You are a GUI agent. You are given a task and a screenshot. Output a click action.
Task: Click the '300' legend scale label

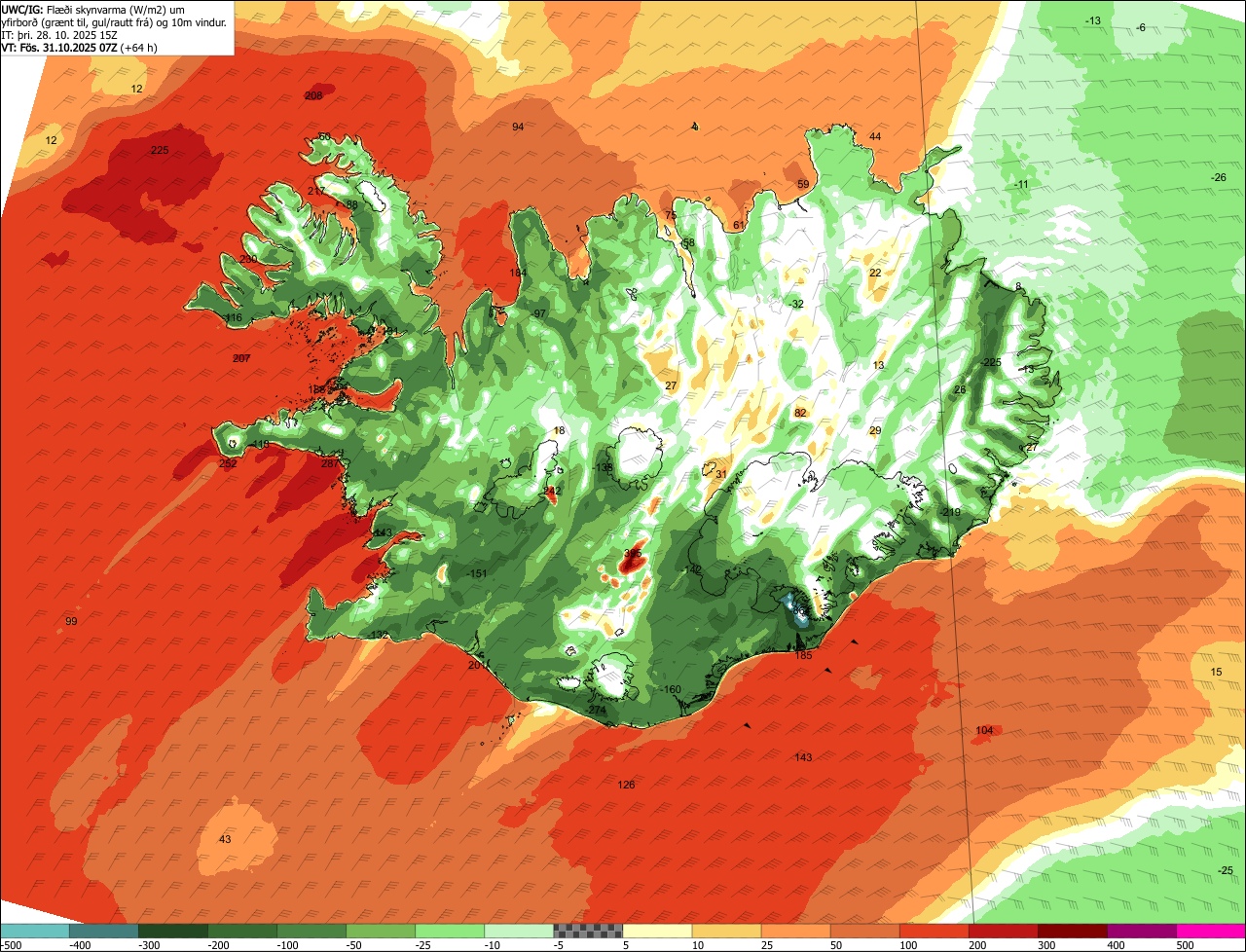tap(1046, 945)
